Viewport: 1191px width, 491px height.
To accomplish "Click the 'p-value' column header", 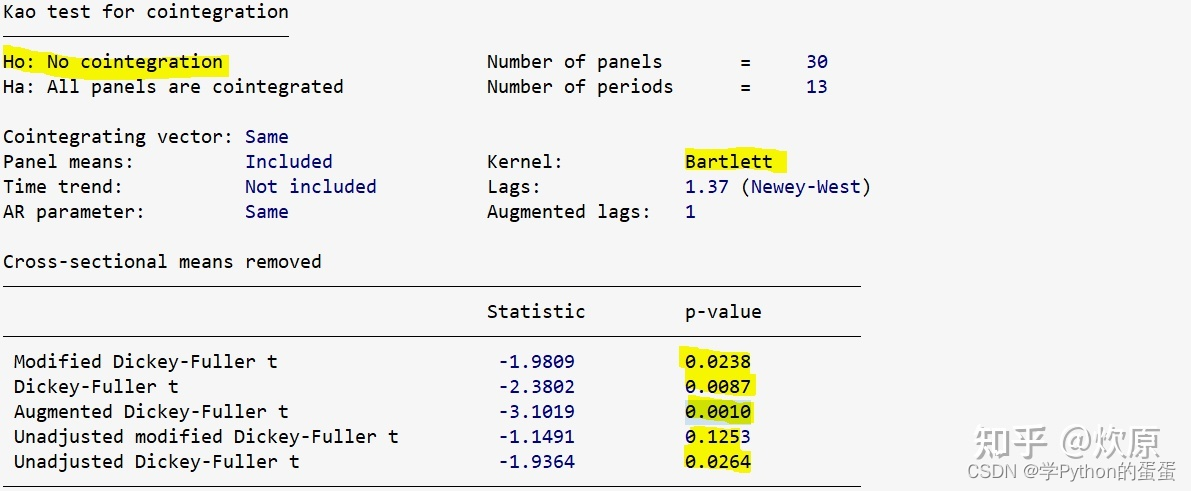I will [723, 312].
